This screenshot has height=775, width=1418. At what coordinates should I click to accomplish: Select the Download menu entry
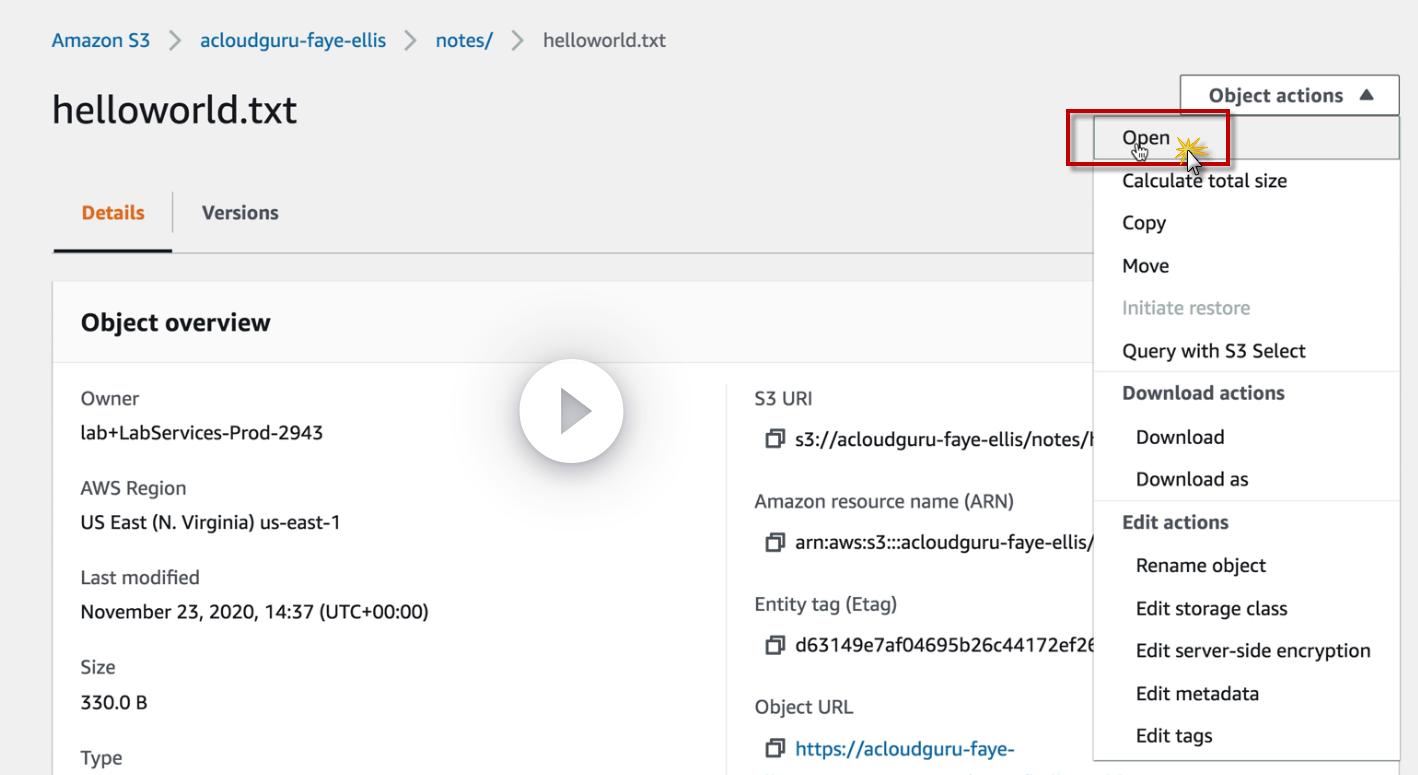1246,437
